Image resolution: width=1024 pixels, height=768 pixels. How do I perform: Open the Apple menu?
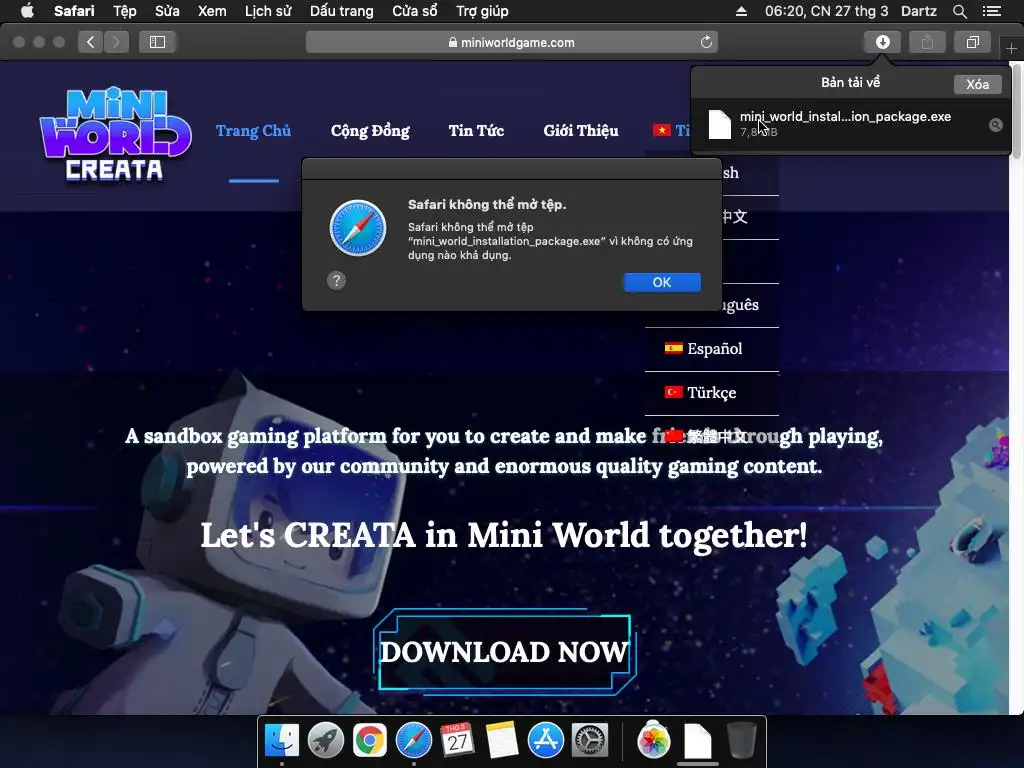pos(27,11)
